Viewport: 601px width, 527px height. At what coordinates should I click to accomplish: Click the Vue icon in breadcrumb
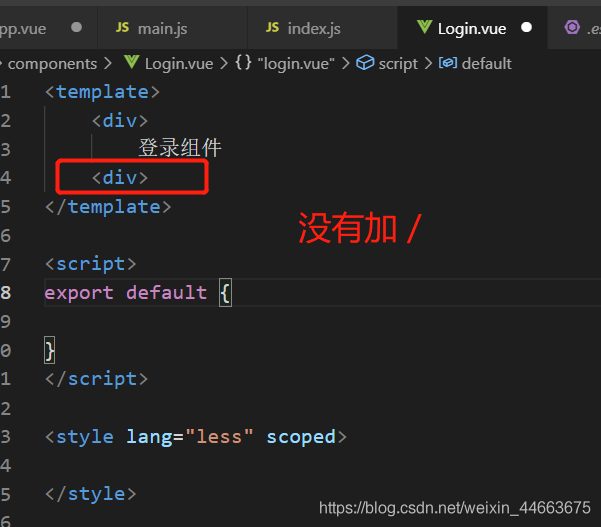click(131, 62)
